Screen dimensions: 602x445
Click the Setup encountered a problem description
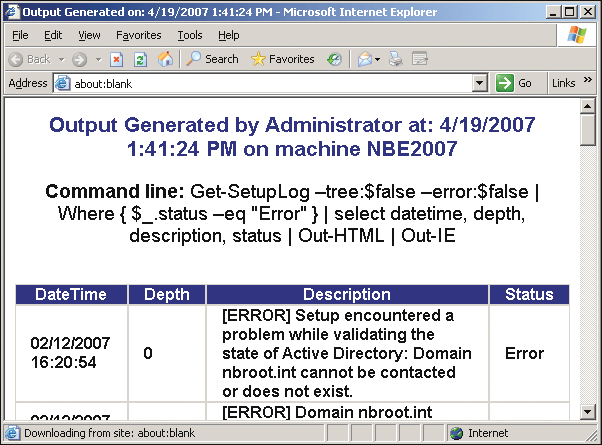(347, 353)
